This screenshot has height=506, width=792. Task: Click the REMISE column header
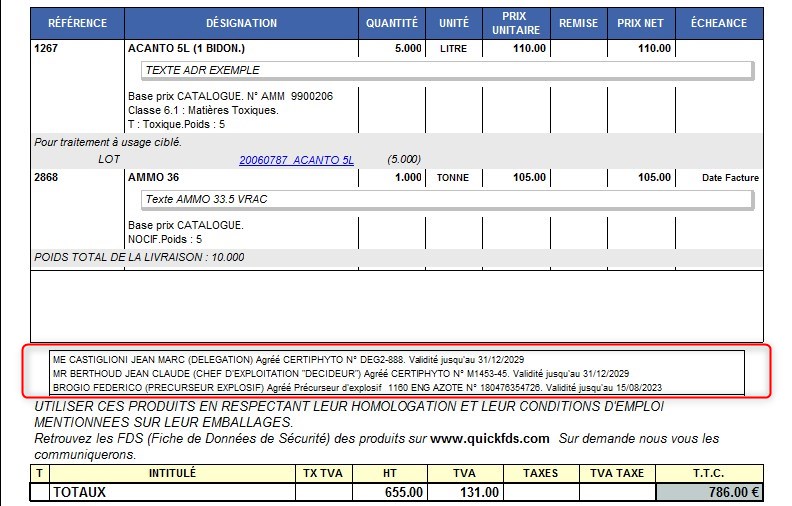click(x=578, y=23)
